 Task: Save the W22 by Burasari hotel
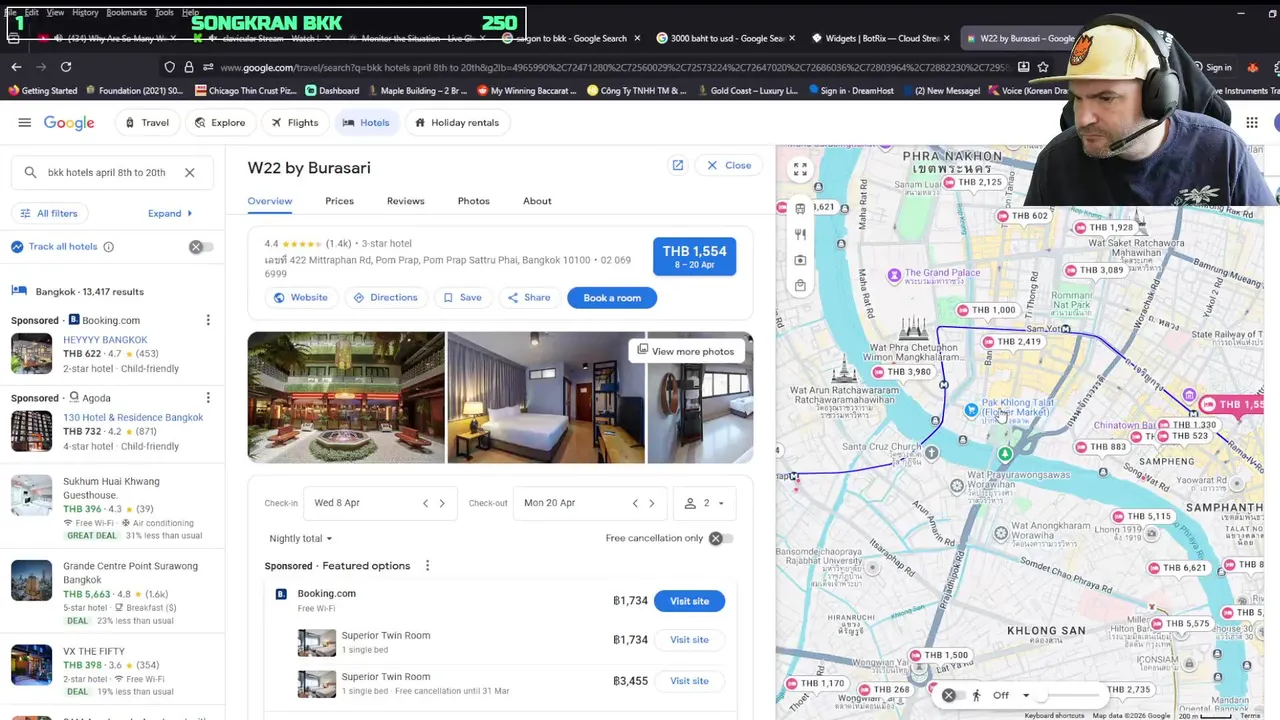pos(462,297)
